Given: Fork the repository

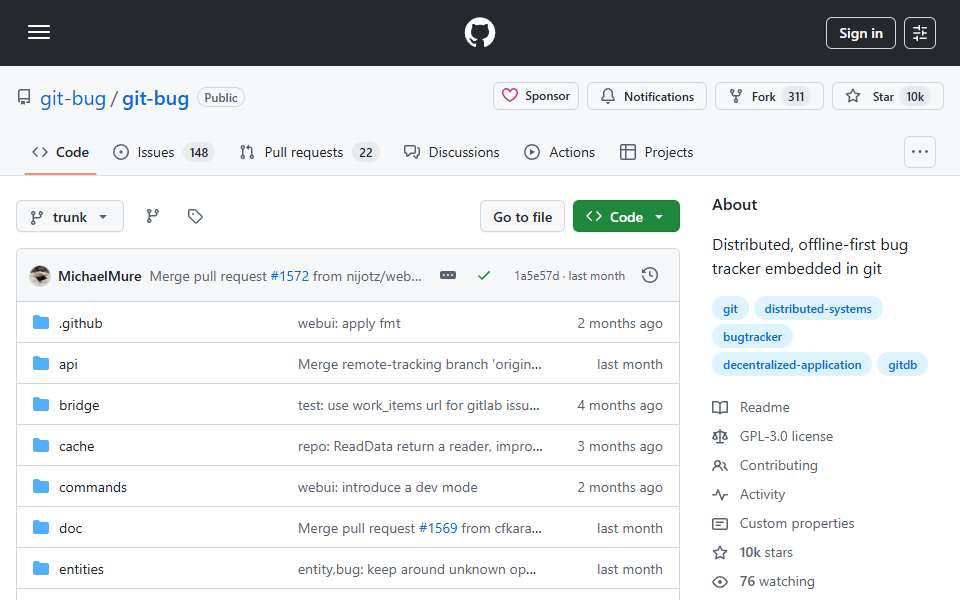Looking at the screenshot, I should [769, 96].
